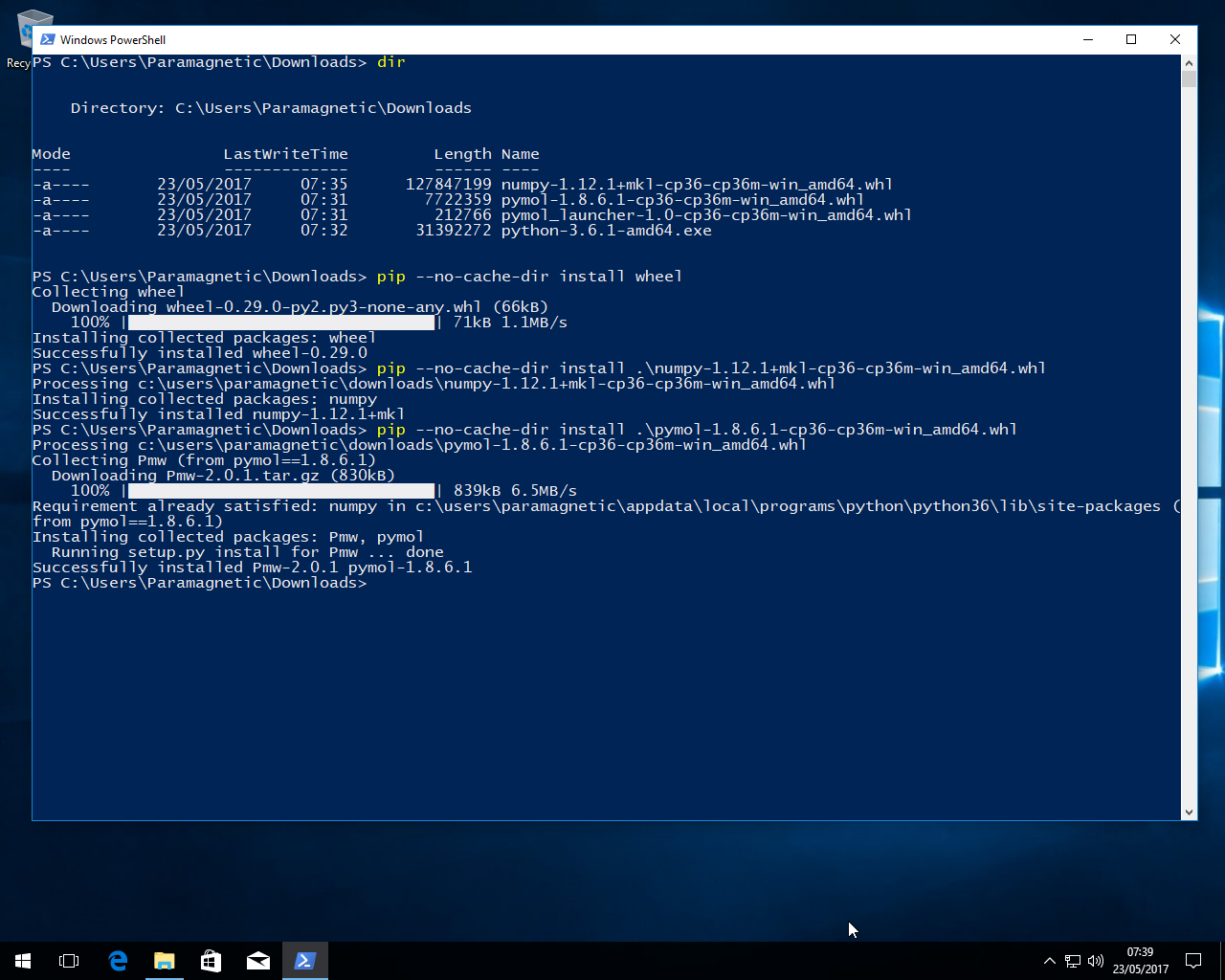Open File Explorer from the taskbar
This screenshot has width=1225, height=980.
tap(165, 961)
